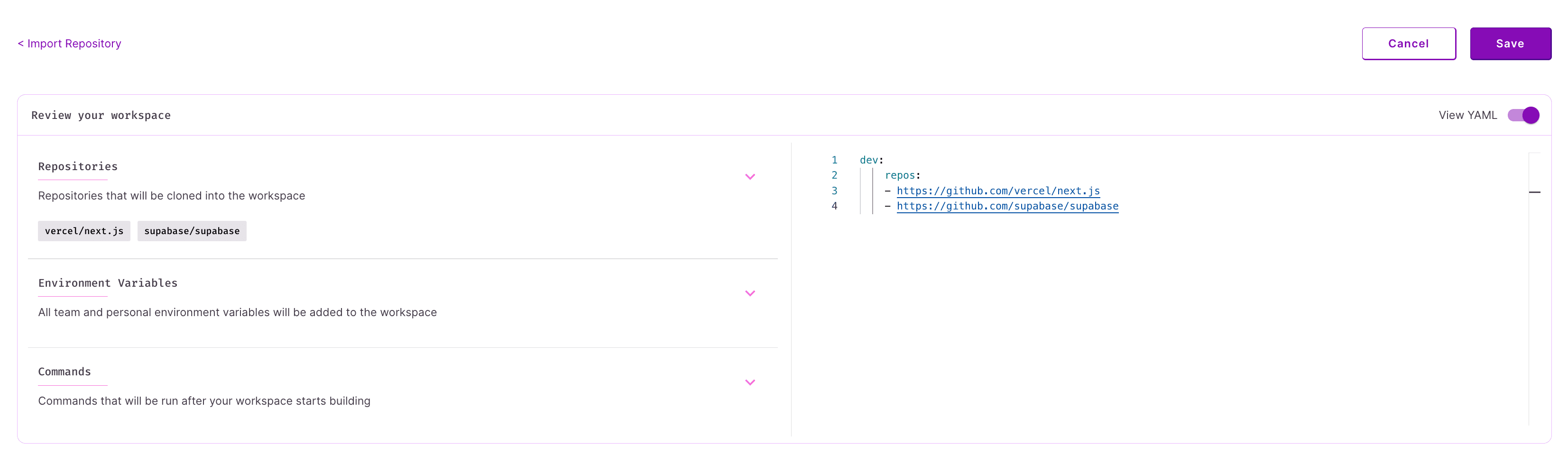
Task: Collapse the Repositories section
Action: click(750, 177)
